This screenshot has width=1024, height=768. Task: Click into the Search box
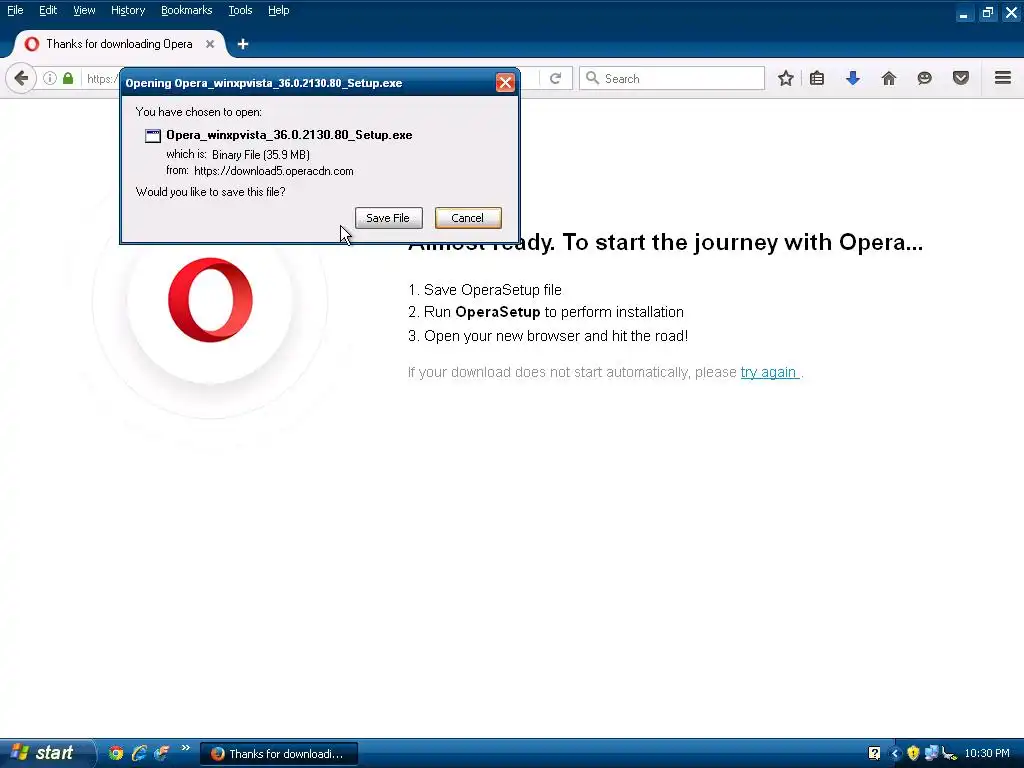pyautogui.click(x=672, y=78)
